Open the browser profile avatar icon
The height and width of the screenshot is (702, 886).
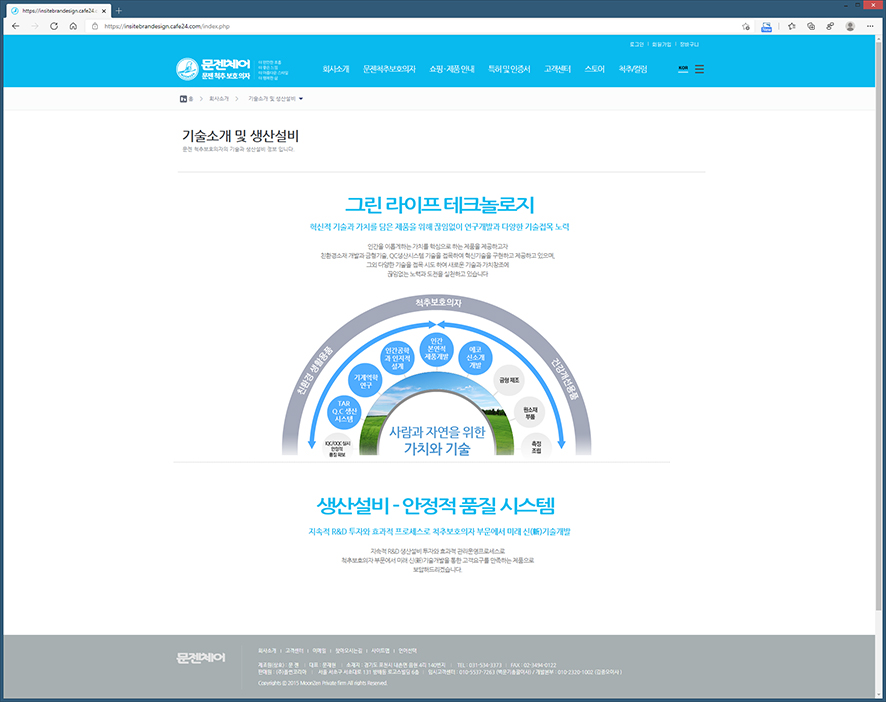click(849, 26)
